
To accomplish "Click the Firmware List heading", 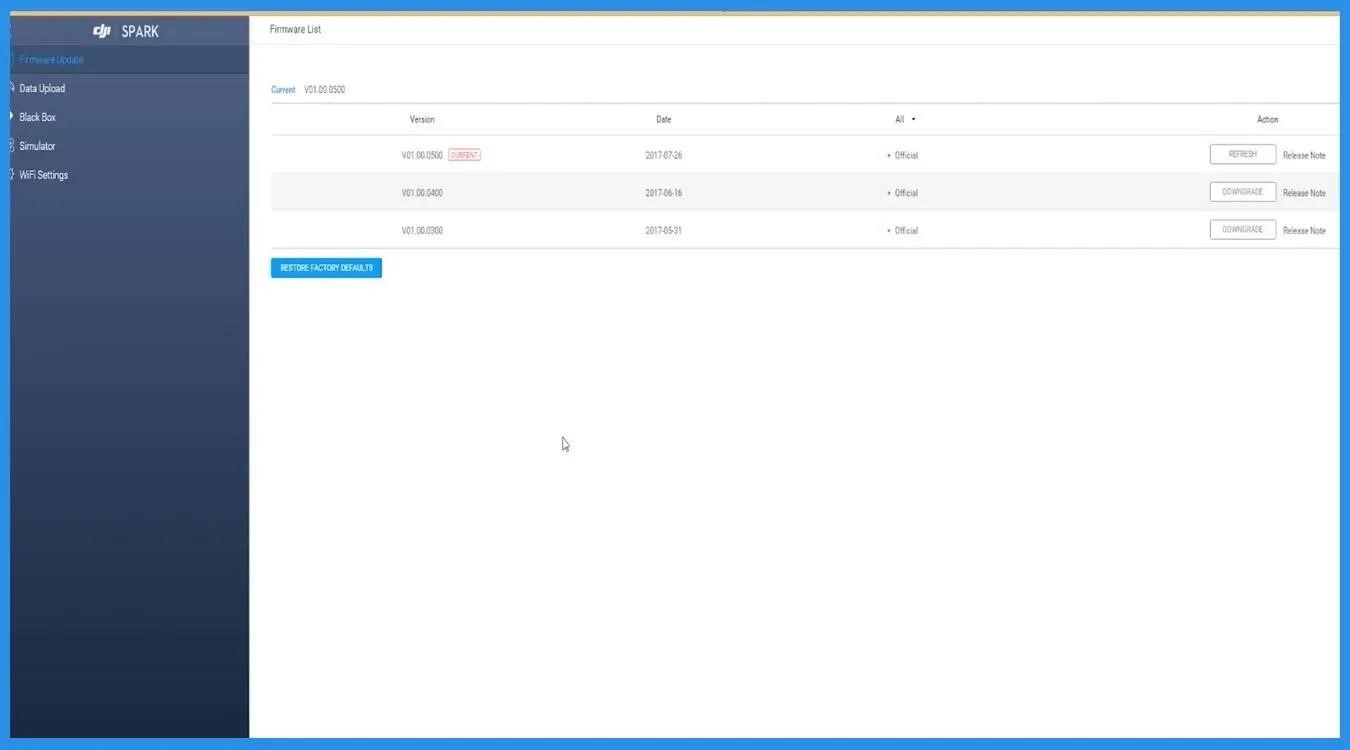I will click(295, 30).
